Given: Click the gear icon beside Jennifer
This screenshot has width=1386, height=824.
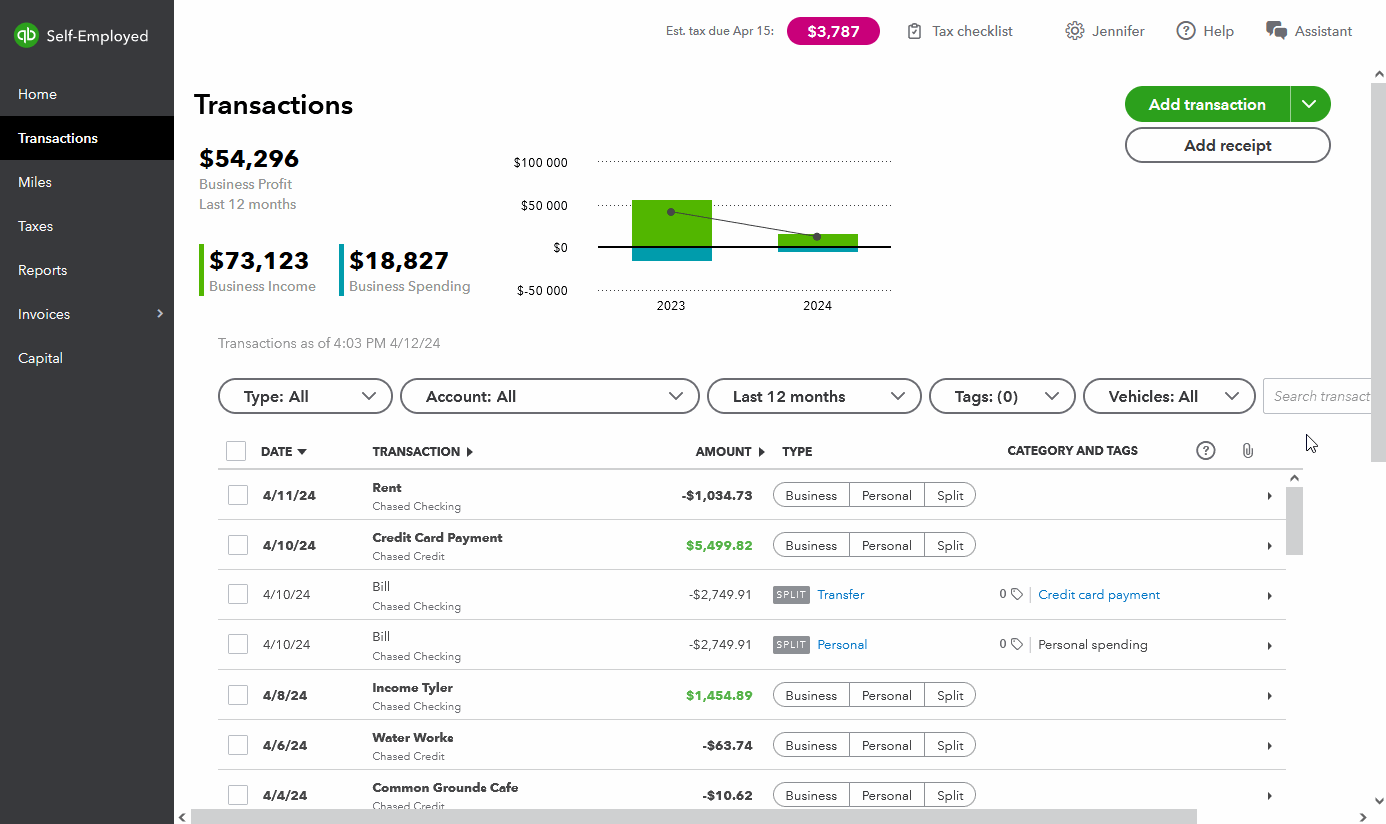Looking at the screenshot, I should click(1074, 31).
